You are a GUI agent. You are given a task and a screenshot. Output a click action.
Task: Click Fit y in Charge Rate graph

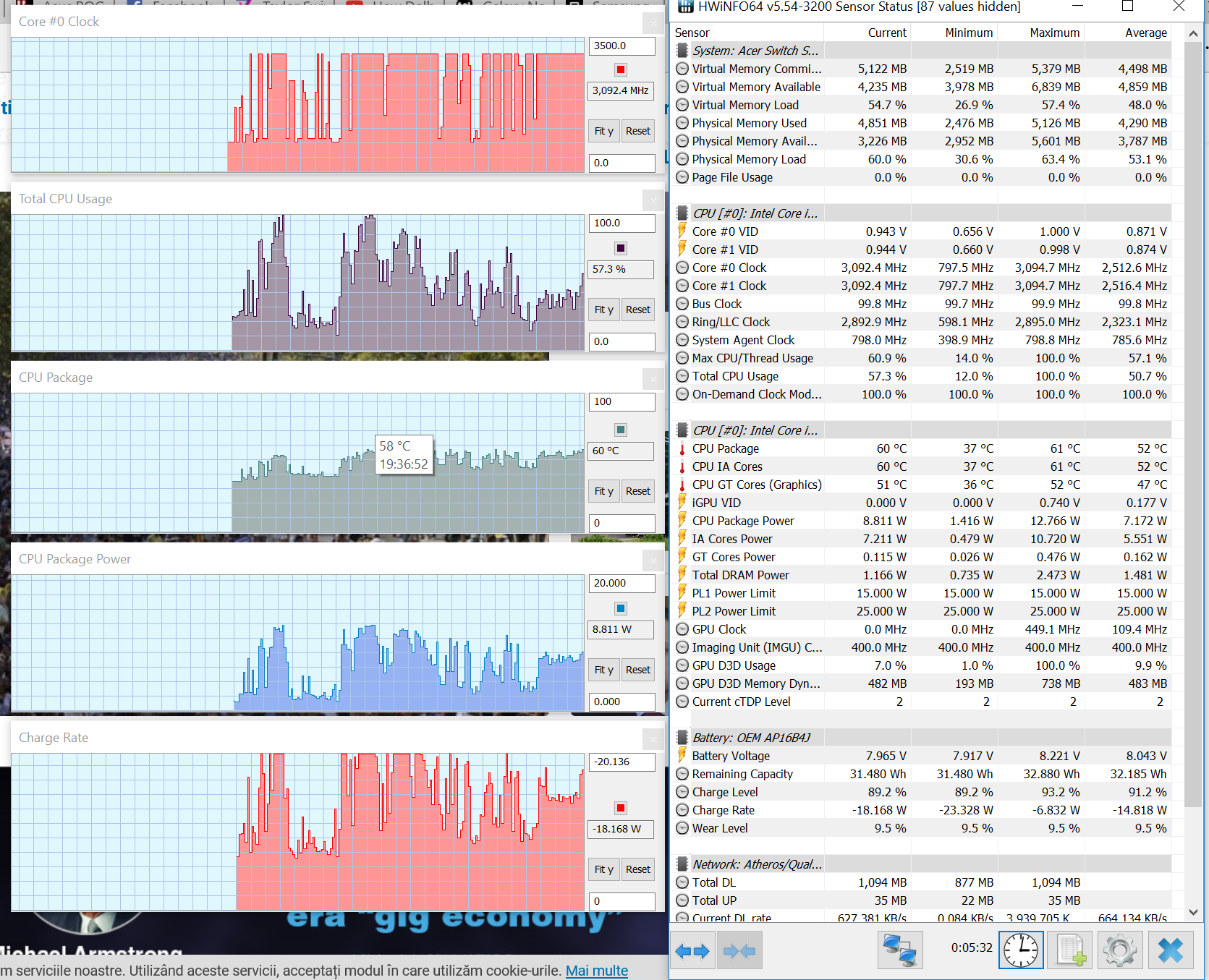[x=603, y=869]
